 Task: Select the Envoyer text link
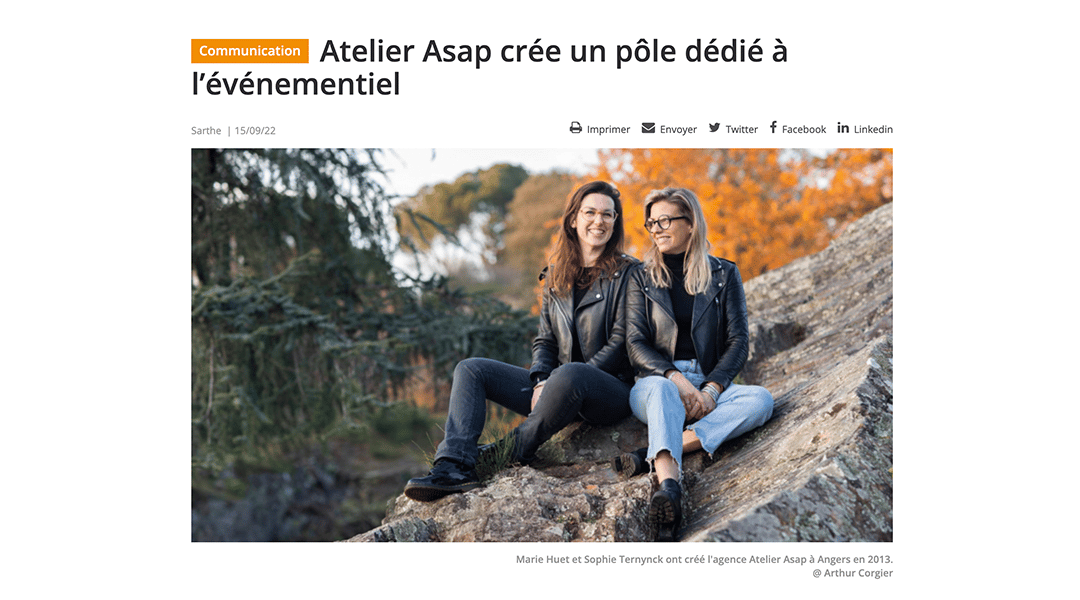tap(678, 130)
